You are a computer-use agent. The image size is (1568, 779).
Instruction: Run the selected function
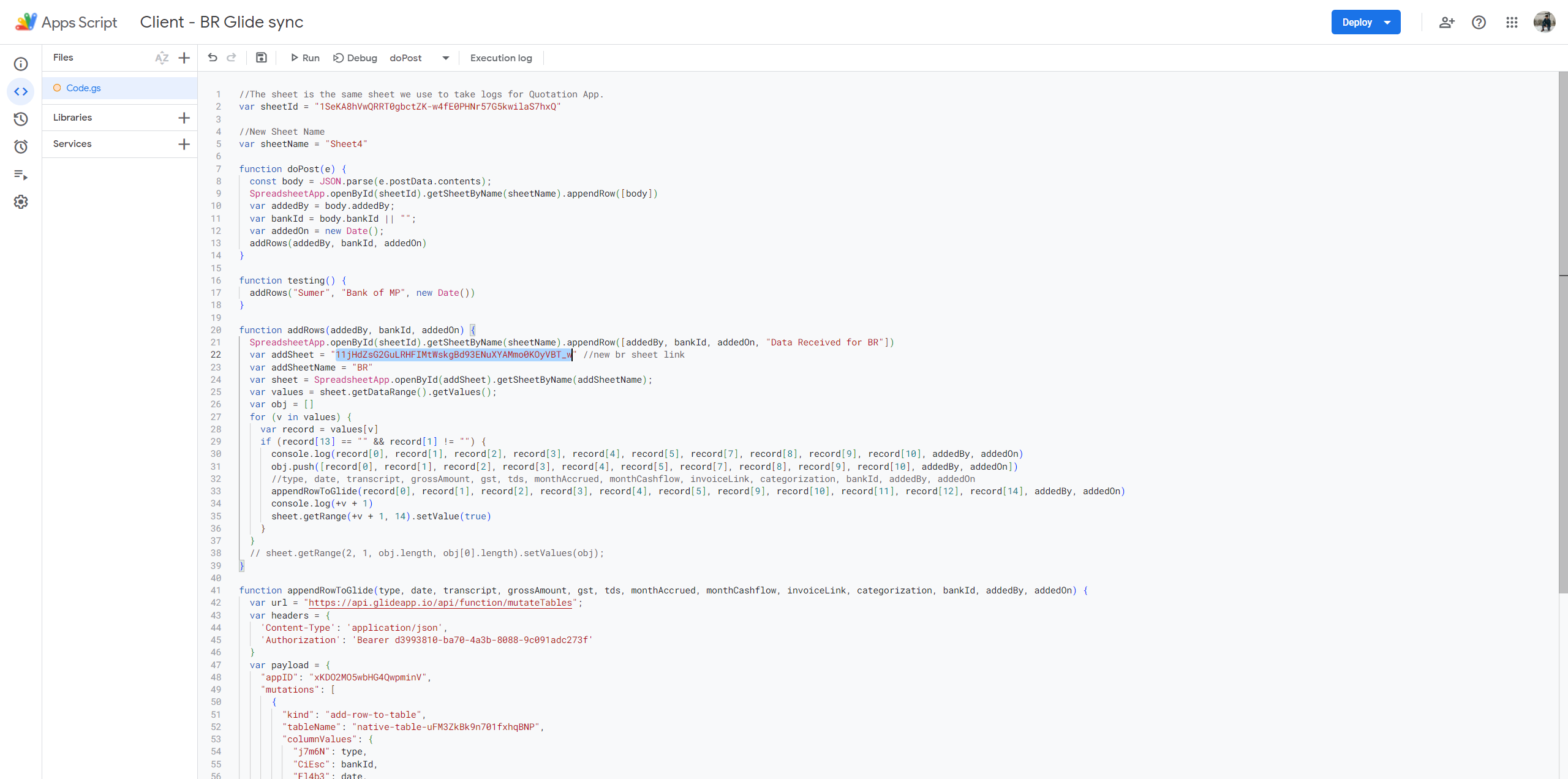[305, 58]
